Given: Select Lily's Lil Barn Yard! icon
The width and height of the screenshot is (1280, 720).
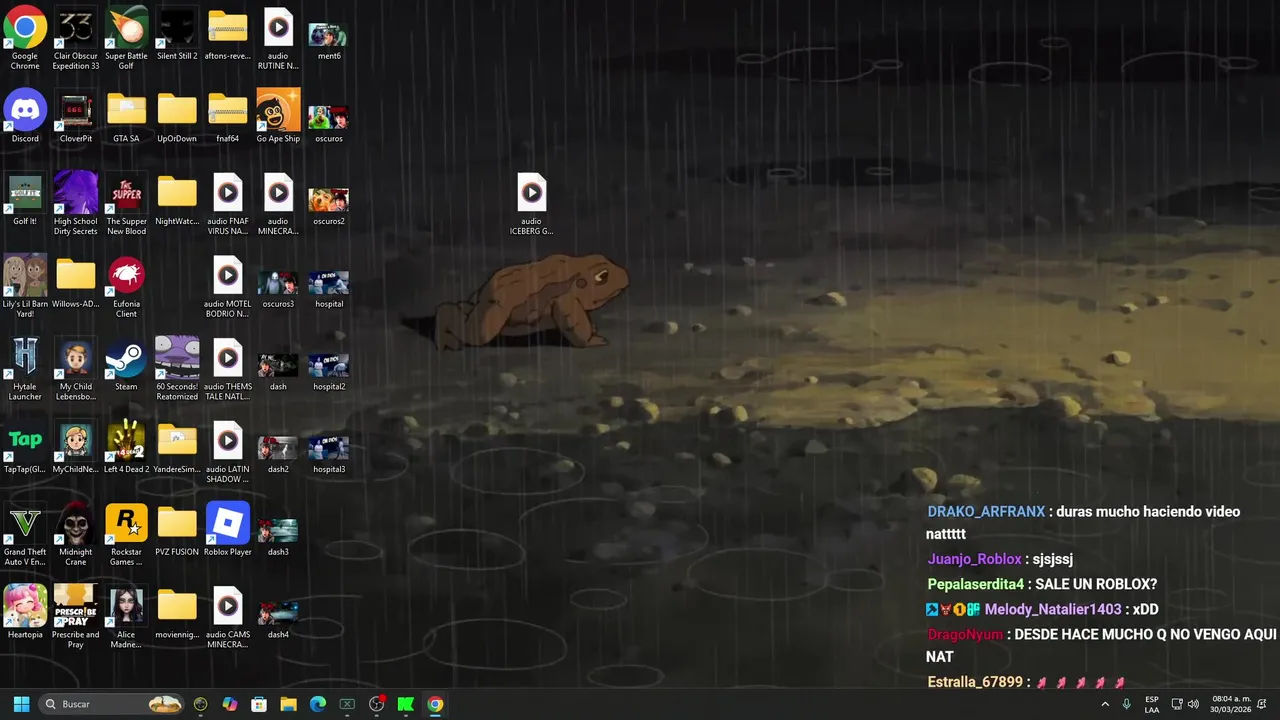Looking at the screenshot, I should 25,288.
